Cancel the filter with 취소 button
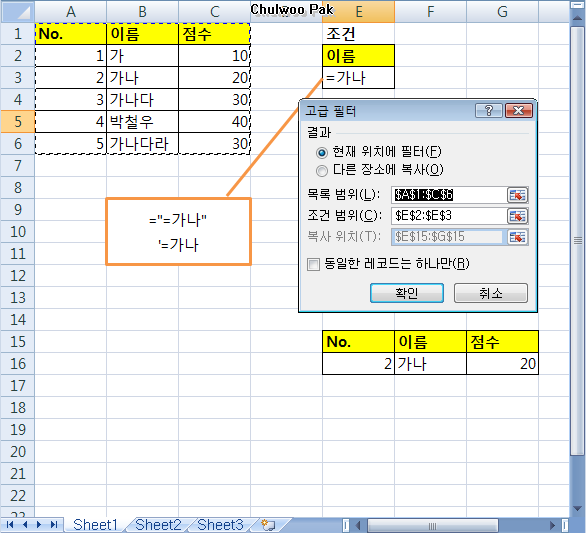The height and width of the screenshot is (533, 586). [x=491, y=293]
